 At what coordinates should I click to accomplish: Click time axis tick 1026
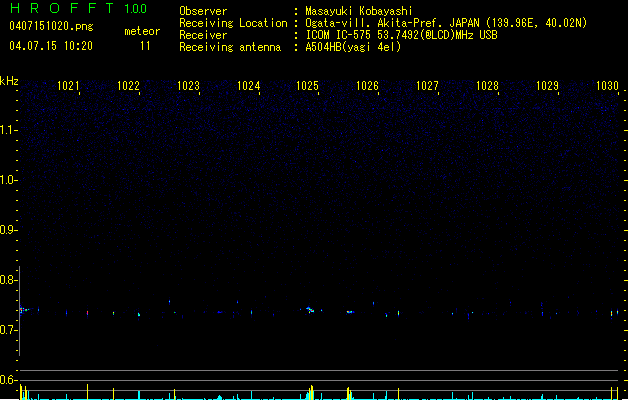click(x=367, y=86)
